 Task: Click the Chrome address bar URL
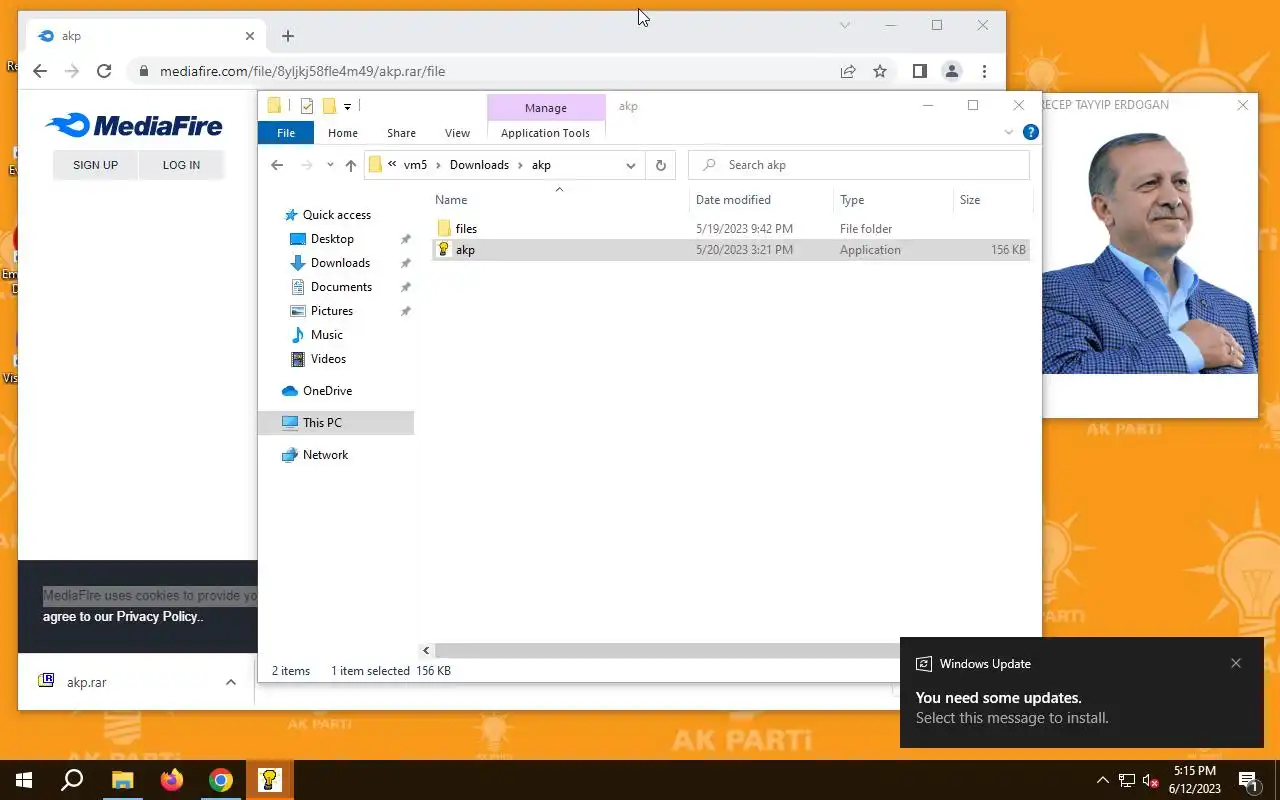[302, 71]
